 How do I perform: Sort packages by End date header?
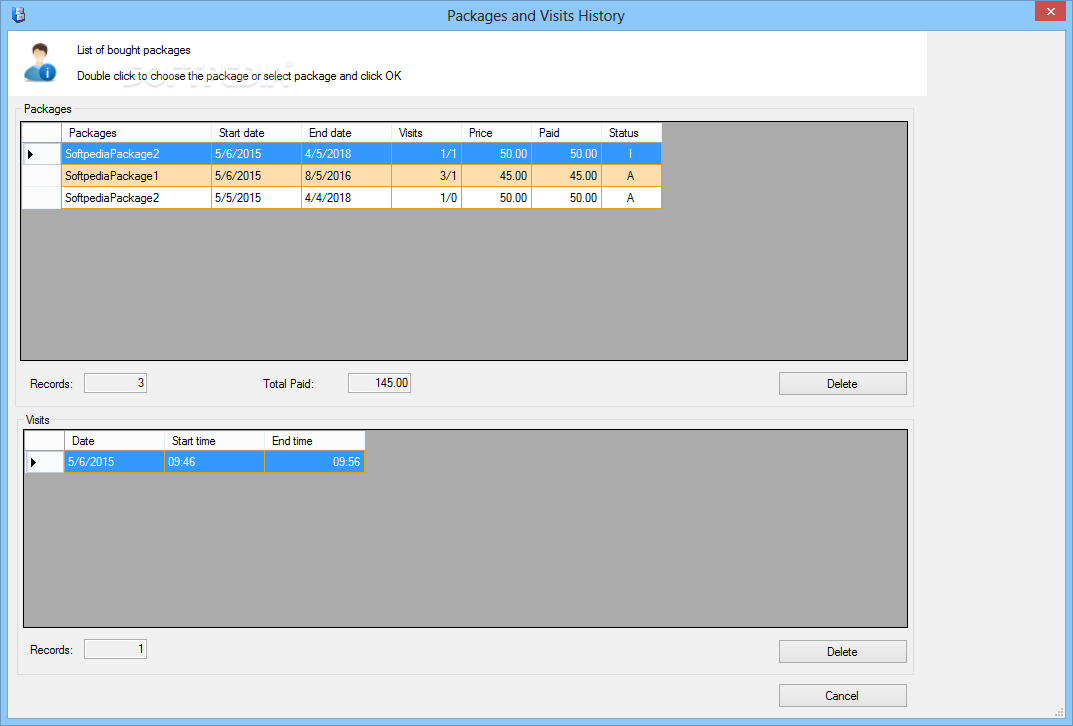click(346, 133)
